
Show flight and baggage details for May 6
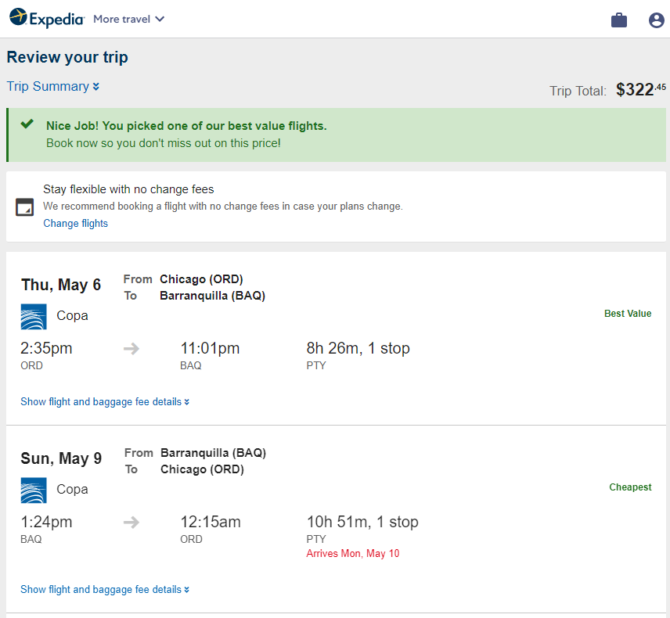tap(105, 402)
